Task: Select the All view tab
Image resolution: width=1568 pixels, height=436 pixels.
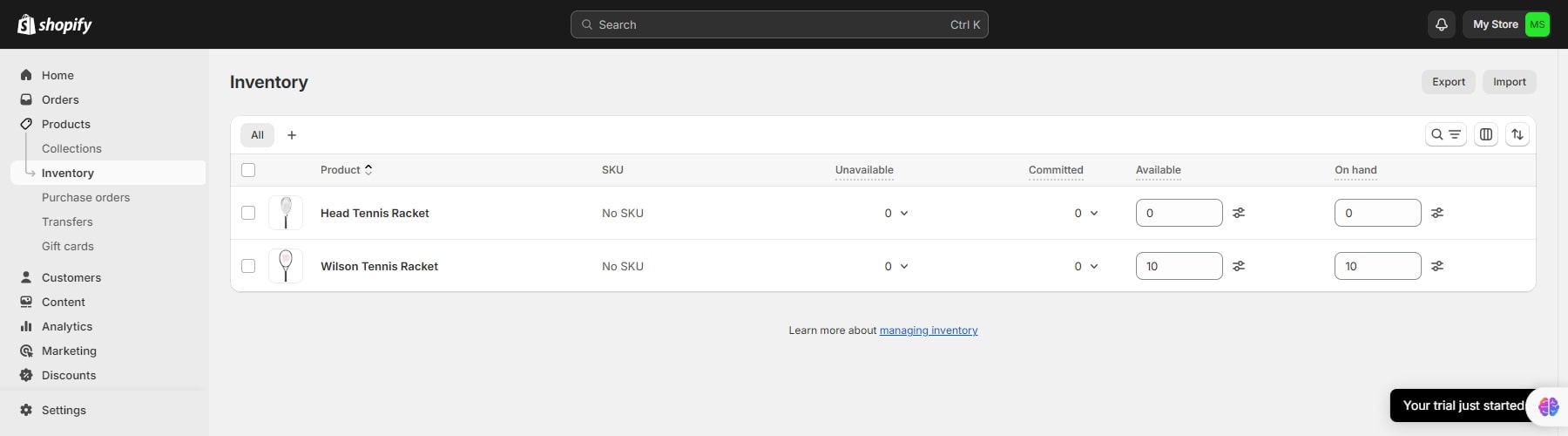Action: [257, 135]
